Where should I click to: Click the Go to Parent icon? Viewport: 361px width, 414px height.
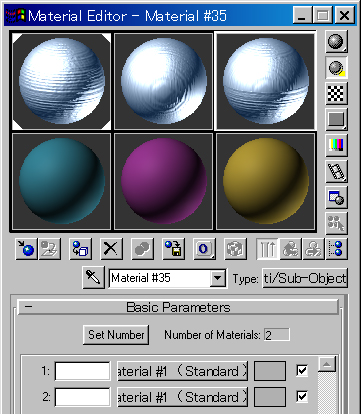tap(290, 249)
